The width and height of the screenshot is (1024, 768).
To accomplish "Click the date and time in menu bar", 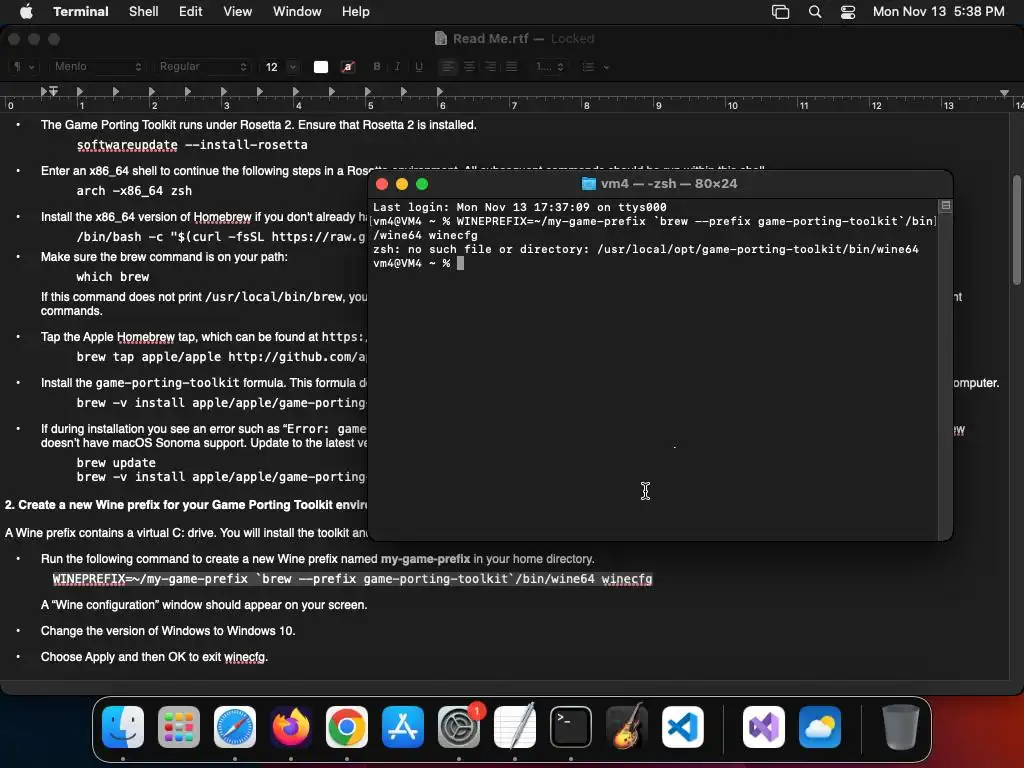I will (x=938, y=11).
